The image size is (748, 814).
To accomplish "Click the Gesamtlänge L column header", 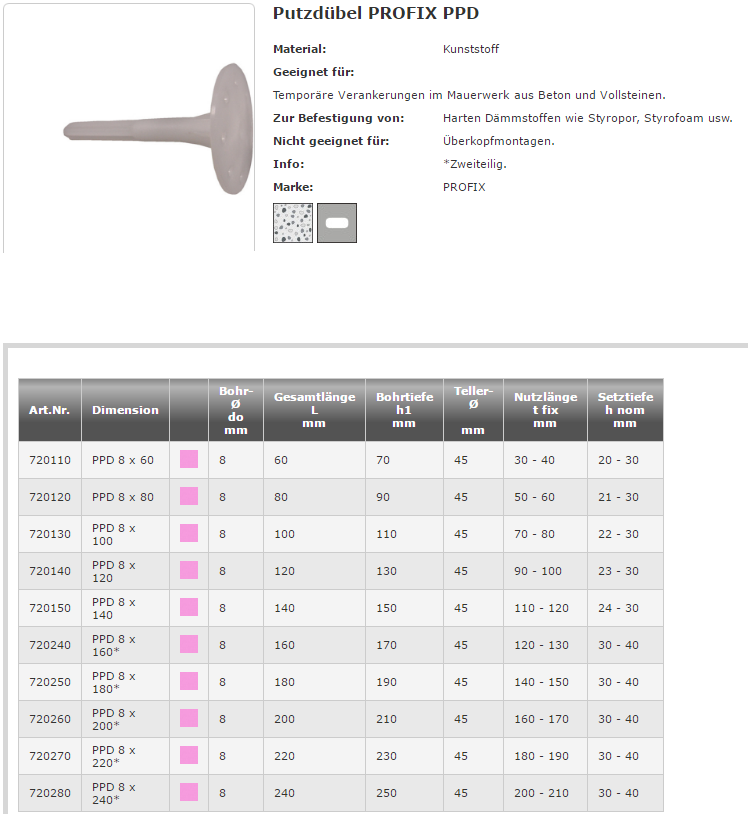I will (x=314, y=410).
